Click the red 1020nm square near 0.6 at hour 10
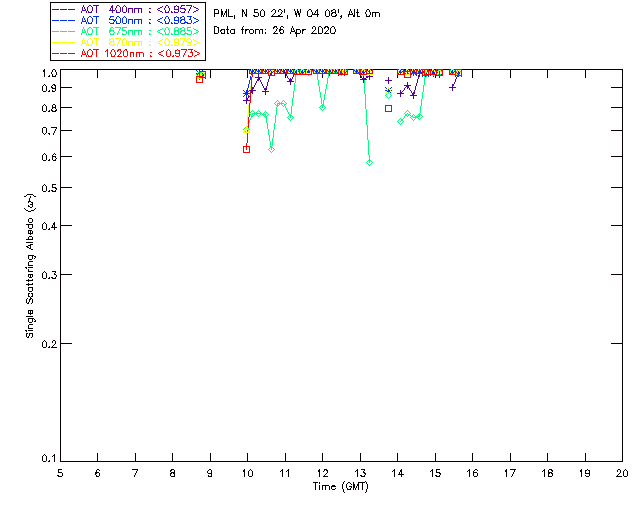640x512 pixels. pos(246,149)
